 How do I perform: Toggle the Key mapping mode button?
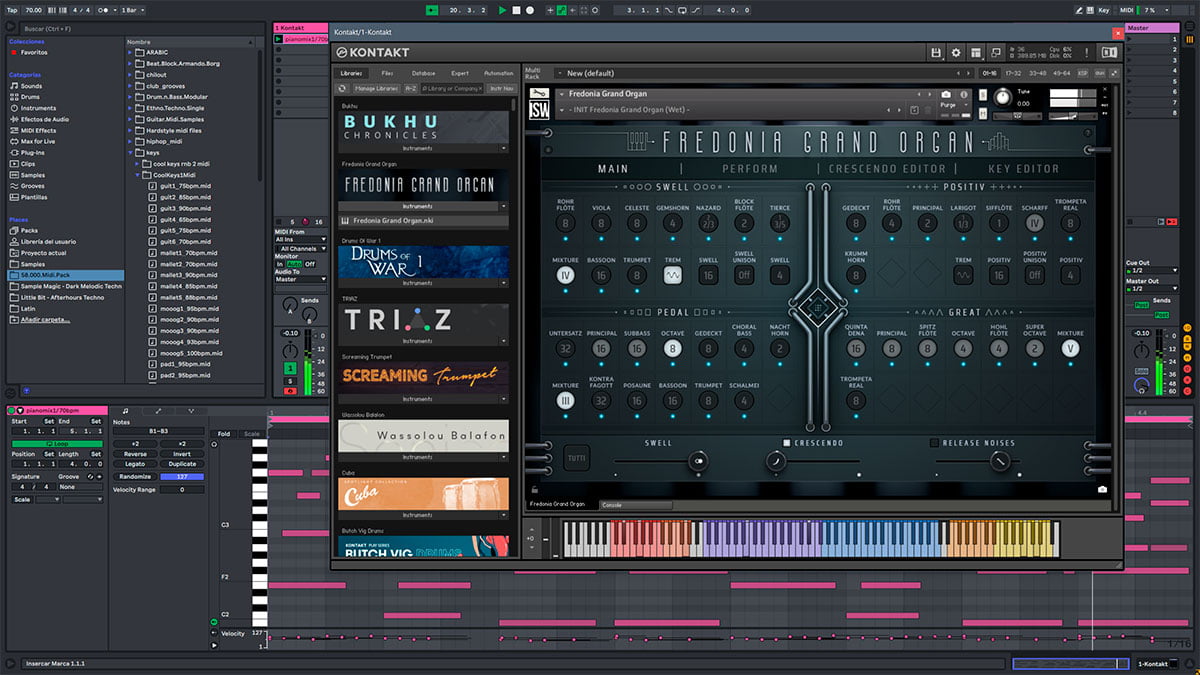click(x=1104, y=10)
